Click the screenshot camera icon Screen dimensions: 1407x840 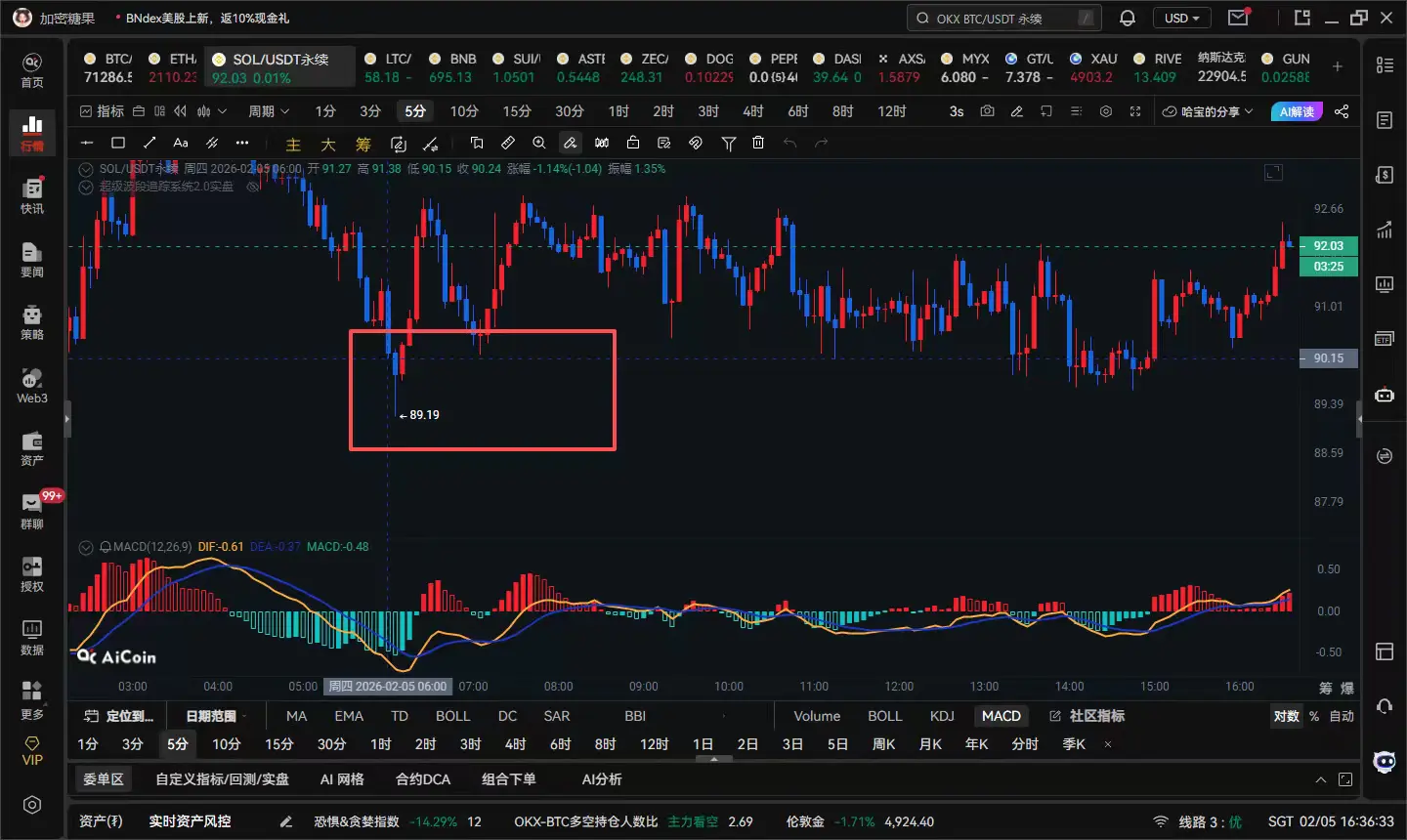[x=987, y=111]
